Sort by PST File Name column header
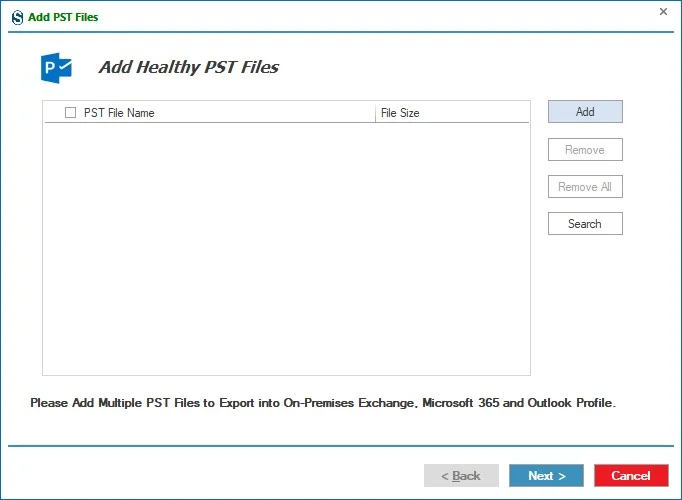682x500 pixels. 119,113
